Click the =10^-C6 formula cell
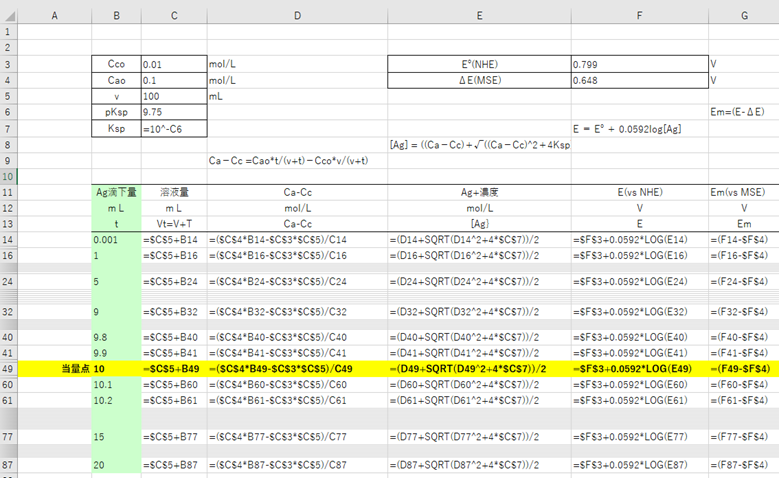Viewport: 779px width, 478px height. (174, 129)
